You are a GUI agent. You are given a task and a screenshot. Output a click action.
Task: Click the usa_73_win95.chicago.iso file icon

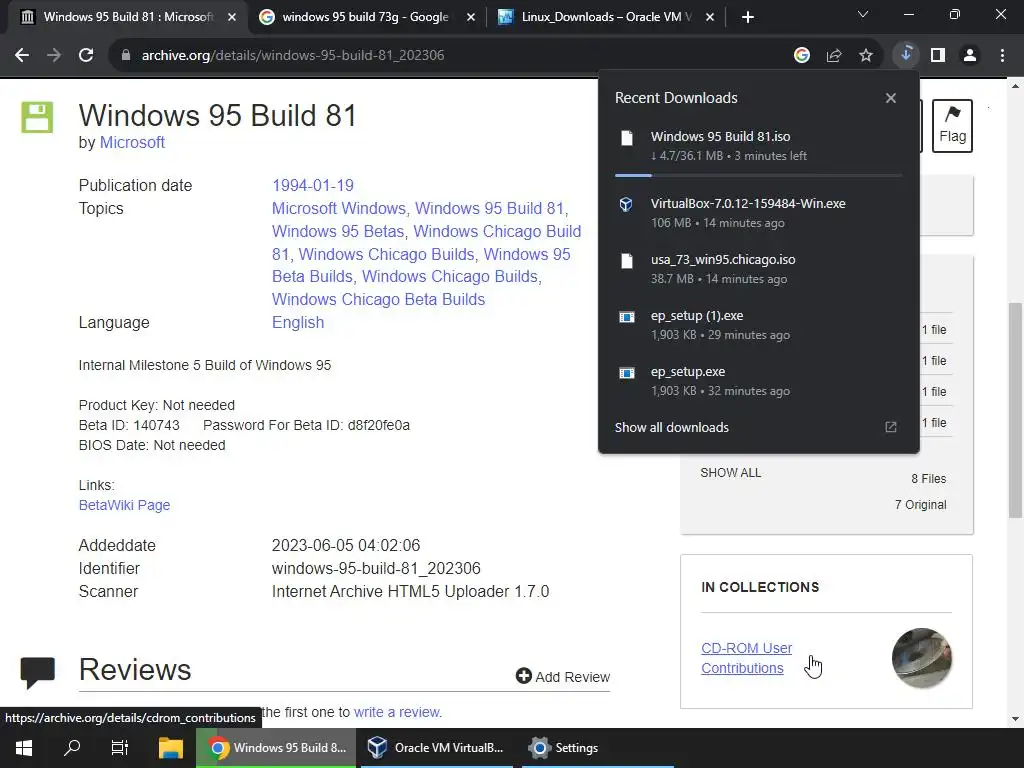click(626, 261)
